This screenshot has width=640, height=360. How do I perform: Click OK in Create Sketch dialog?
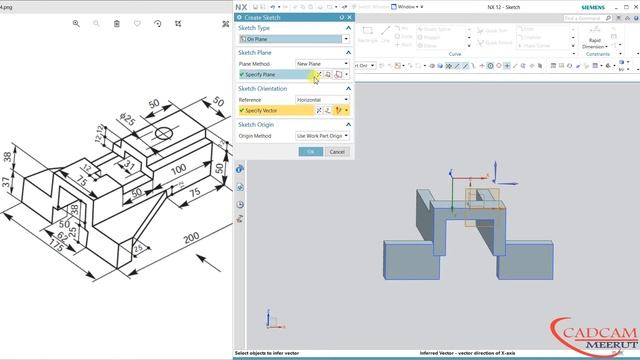(311, 152)
